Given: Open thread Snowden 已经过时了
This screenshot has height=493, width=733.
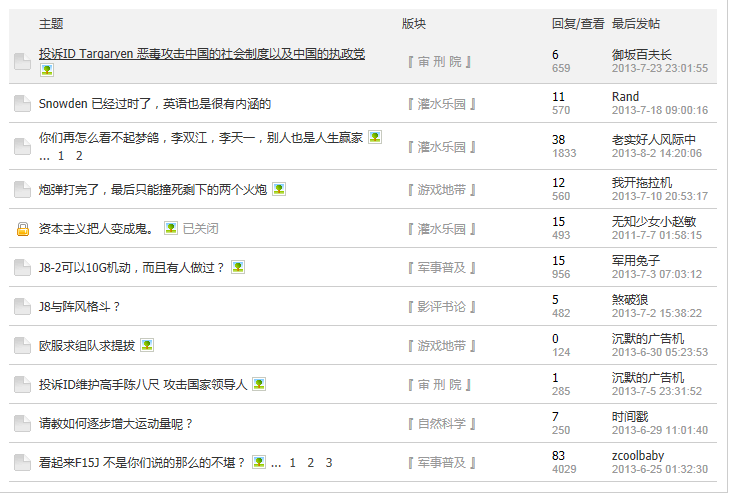Looking at the screenshot, I should click(154, 104).
